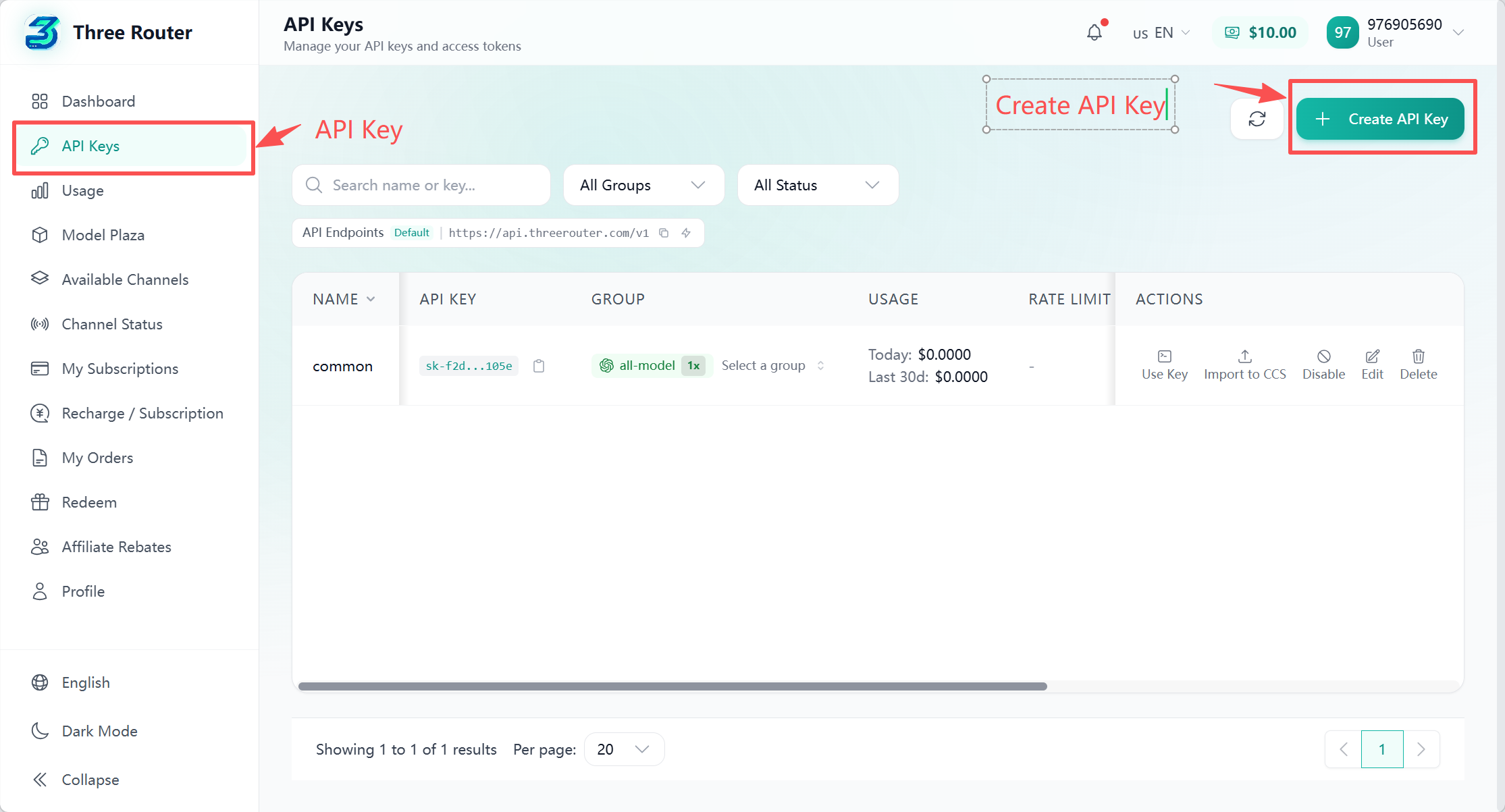Click the common key name cell
Image resolution: width=1505 pixels, height=812 pixels.
coord(343,367)
